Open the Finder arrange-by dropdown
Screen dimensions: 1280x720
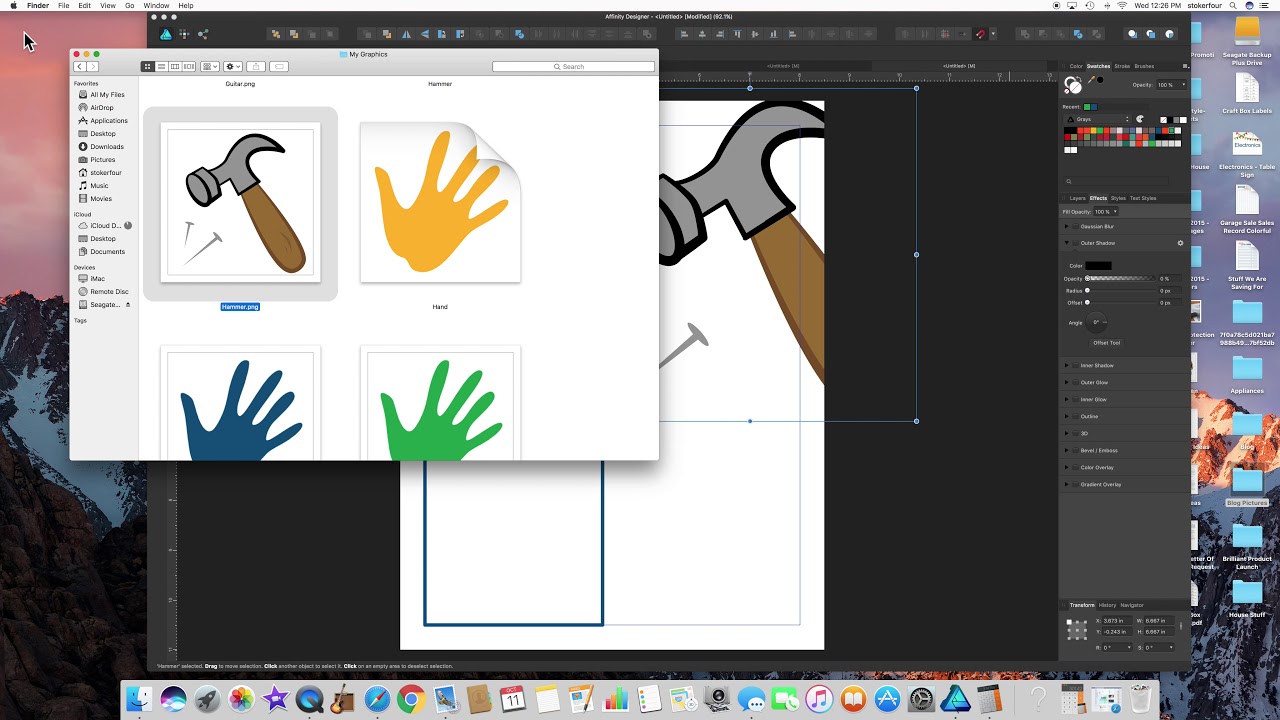[x=210, y=67]
